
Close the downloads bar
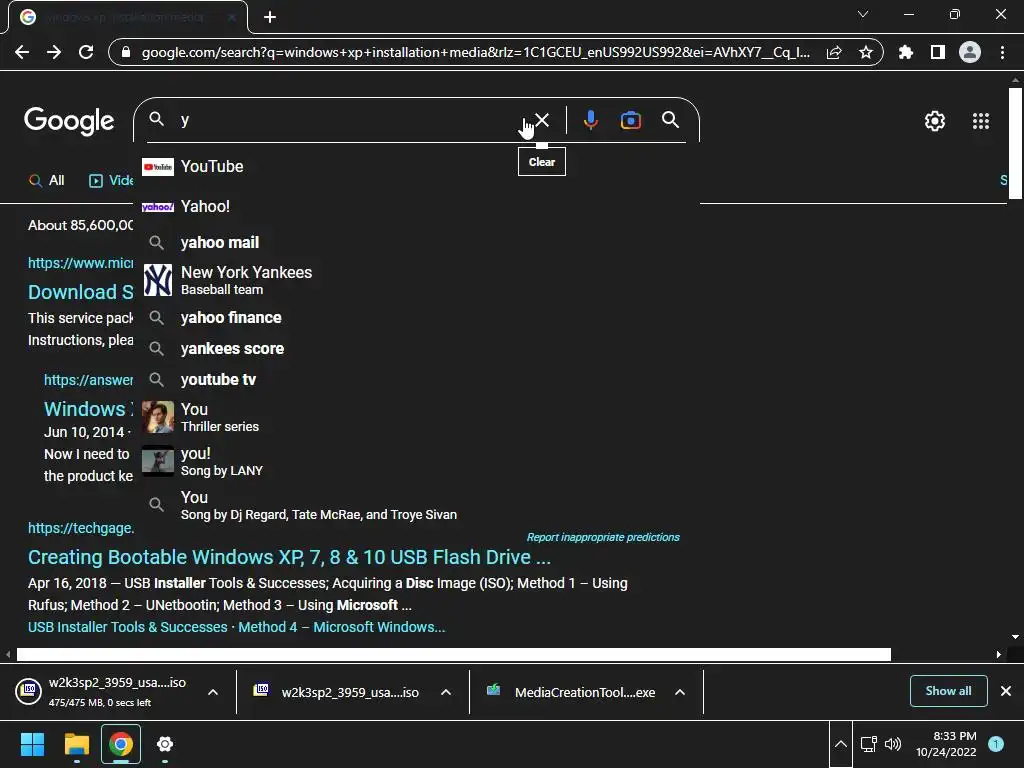(x=1006, y=691)
